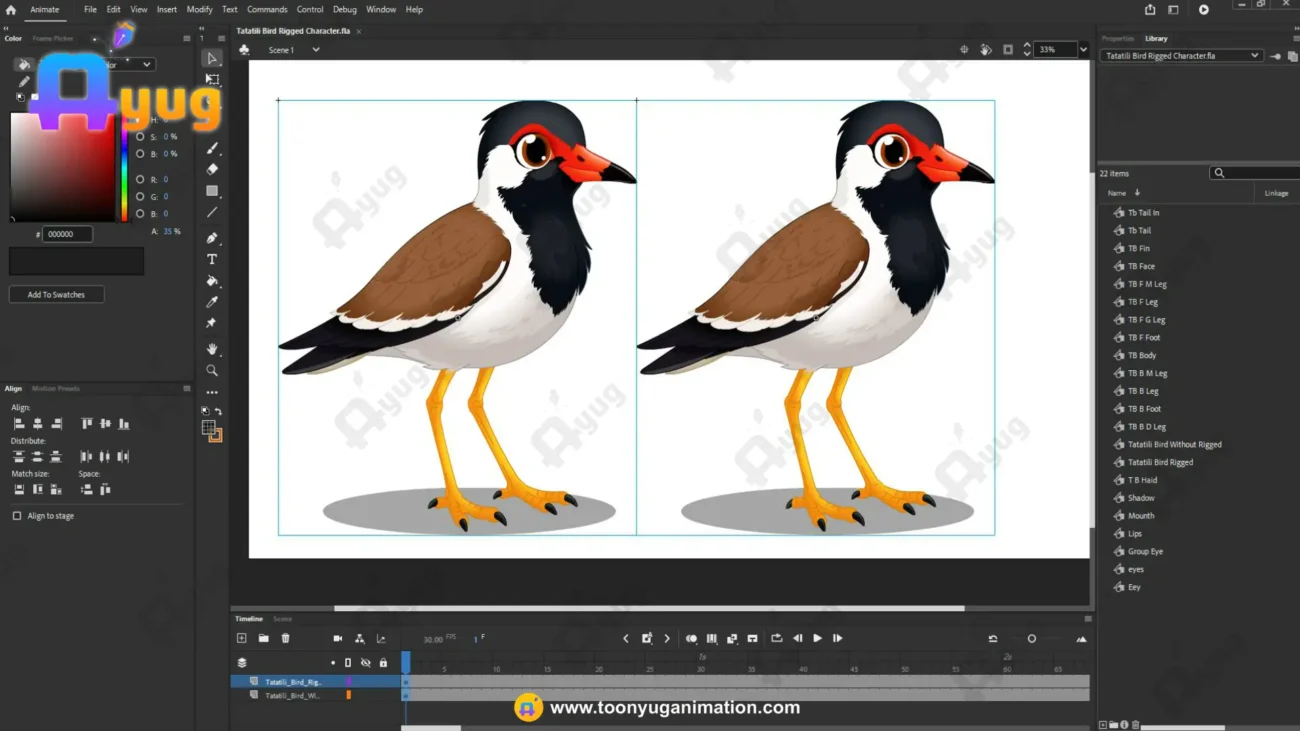The width and height of the screenshot is (1300, 731).
Task: Select the Tatatili Bird Rigged library item
Action: click(x=1160, y=462)
